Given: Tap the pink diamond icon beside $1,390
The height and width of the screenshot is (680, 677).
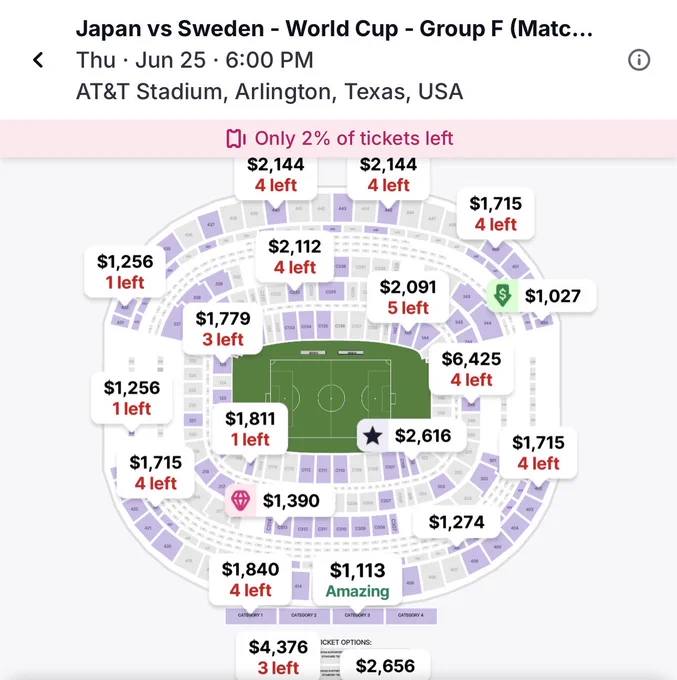Looking at the screenshot, I should click(x=240, y=500).
